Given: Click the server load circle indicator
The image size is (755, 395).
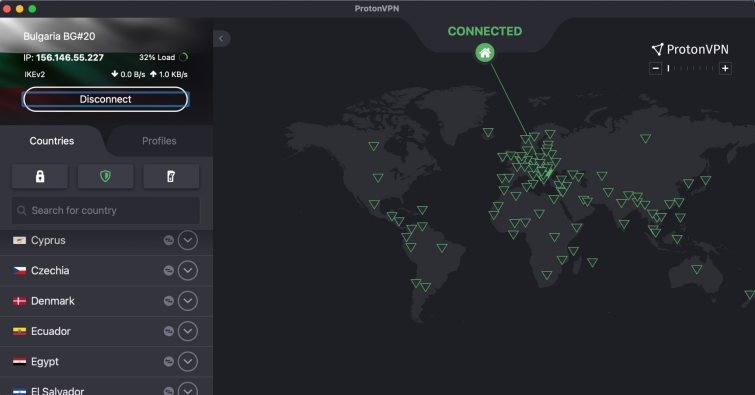Looking at the screenshot, I should pyautogui.click(x=183, y=57).
